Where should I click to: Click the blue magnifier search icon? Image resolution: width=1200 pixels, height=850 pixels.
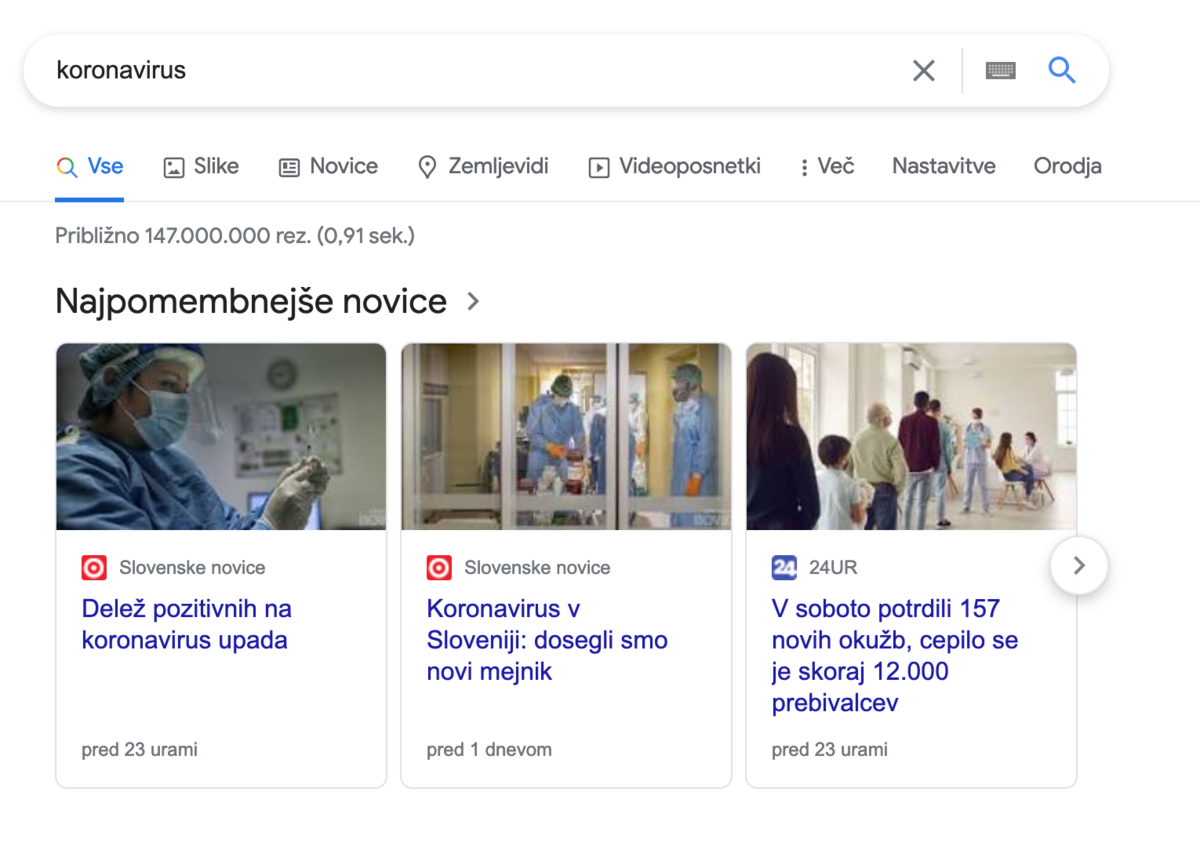coord(1061,70)
